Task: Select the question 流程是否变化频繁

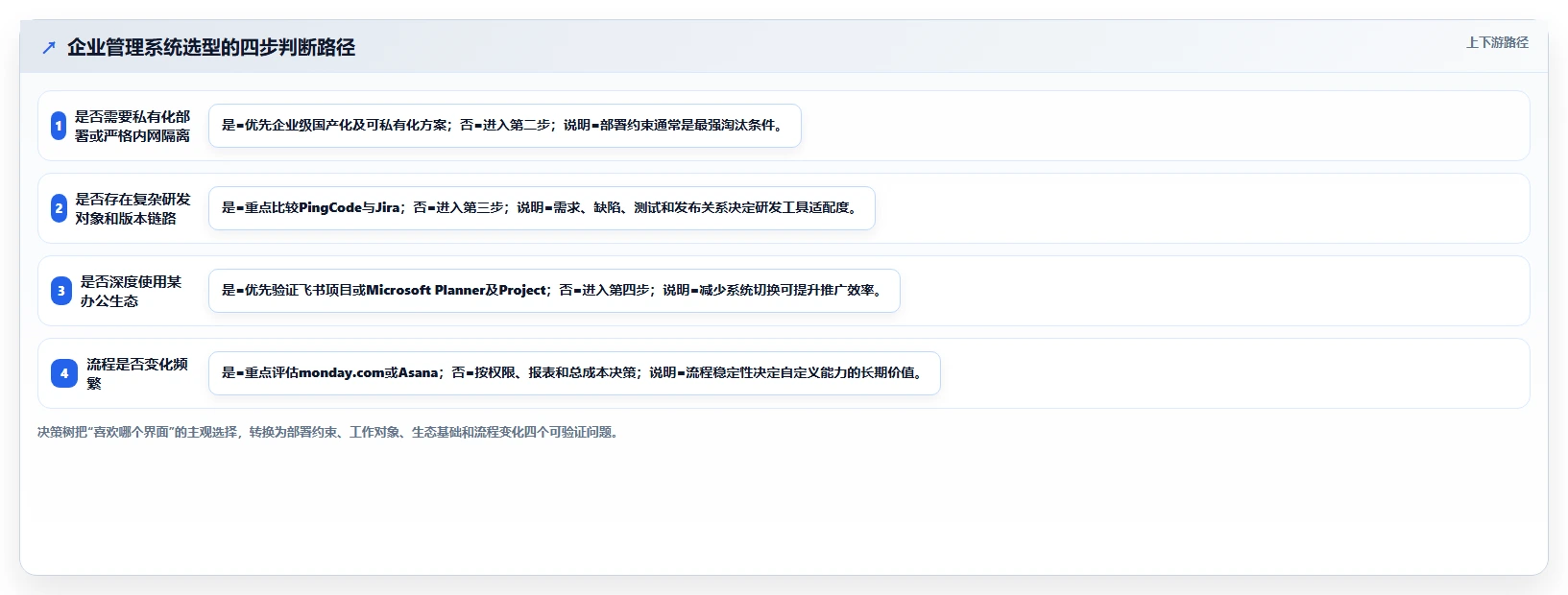Action: pyautogui.click(x=137, y=373)
